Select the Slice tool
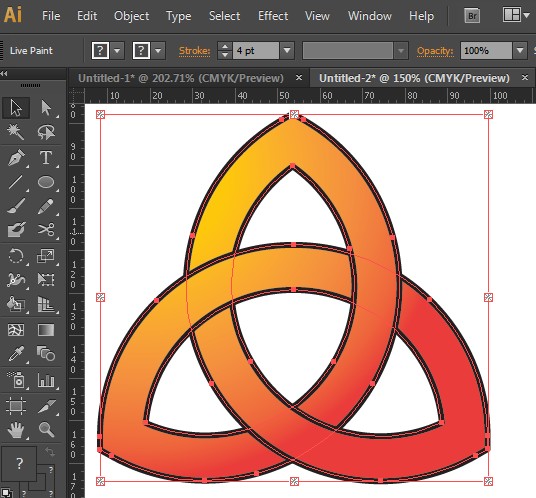 46,406
